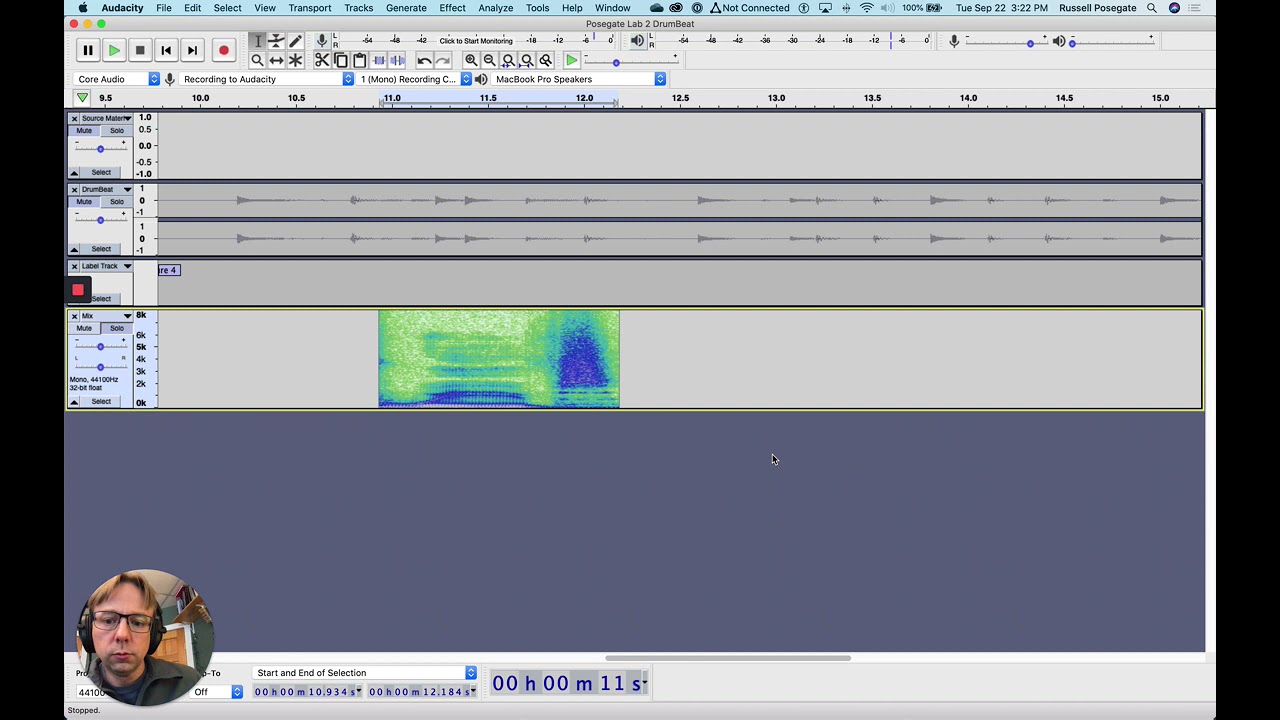Open Label Track name menu
The height and width of the screenshot is (720, 1280).
106,266
